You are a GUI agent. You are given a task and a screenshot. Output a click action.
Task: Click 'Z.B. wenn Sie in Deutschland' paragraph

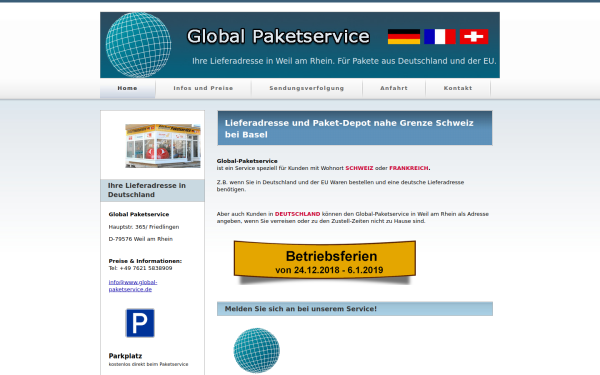[340, 186]
